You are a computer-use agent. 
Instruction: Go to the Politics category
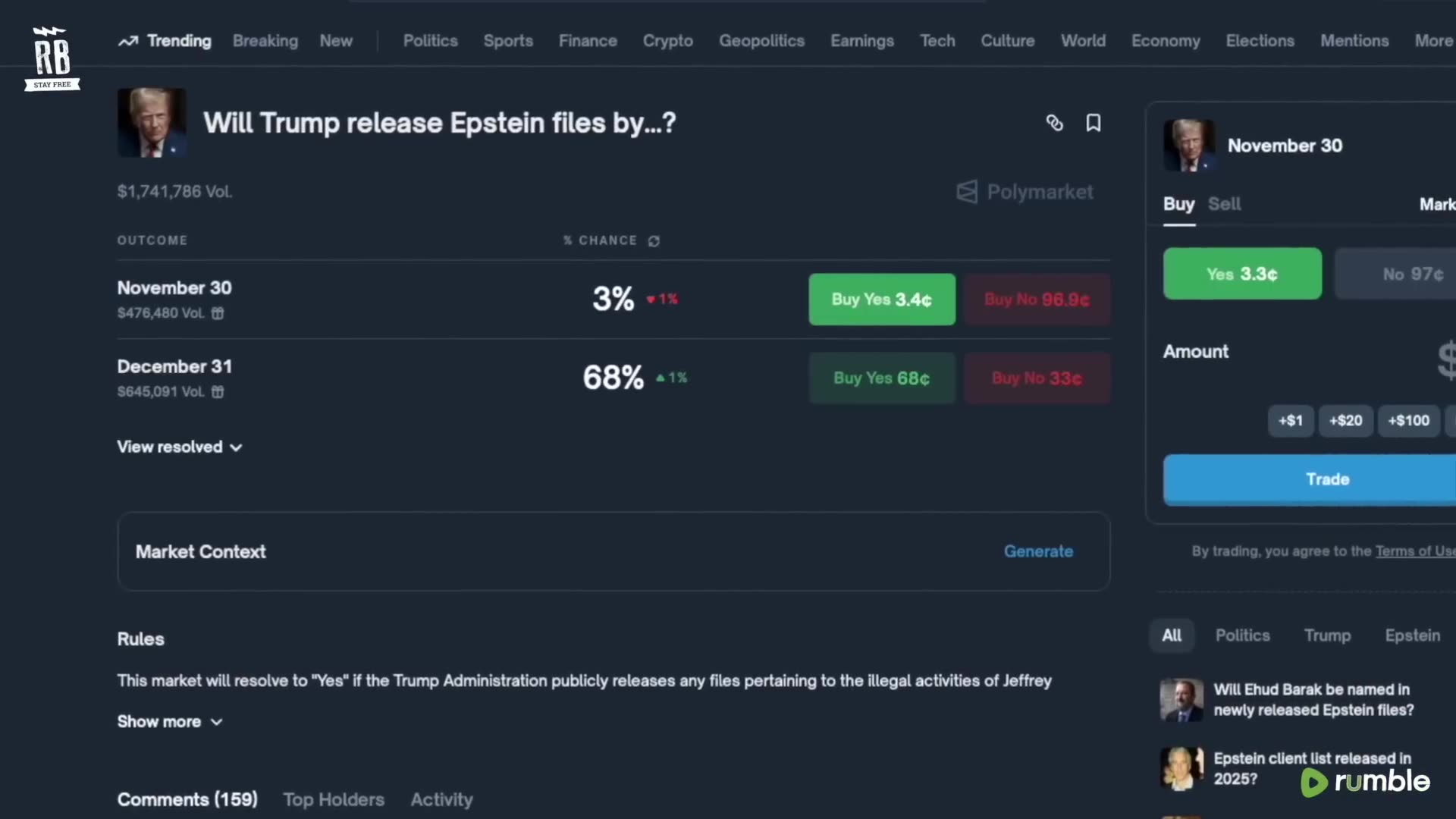coord(430,41)
